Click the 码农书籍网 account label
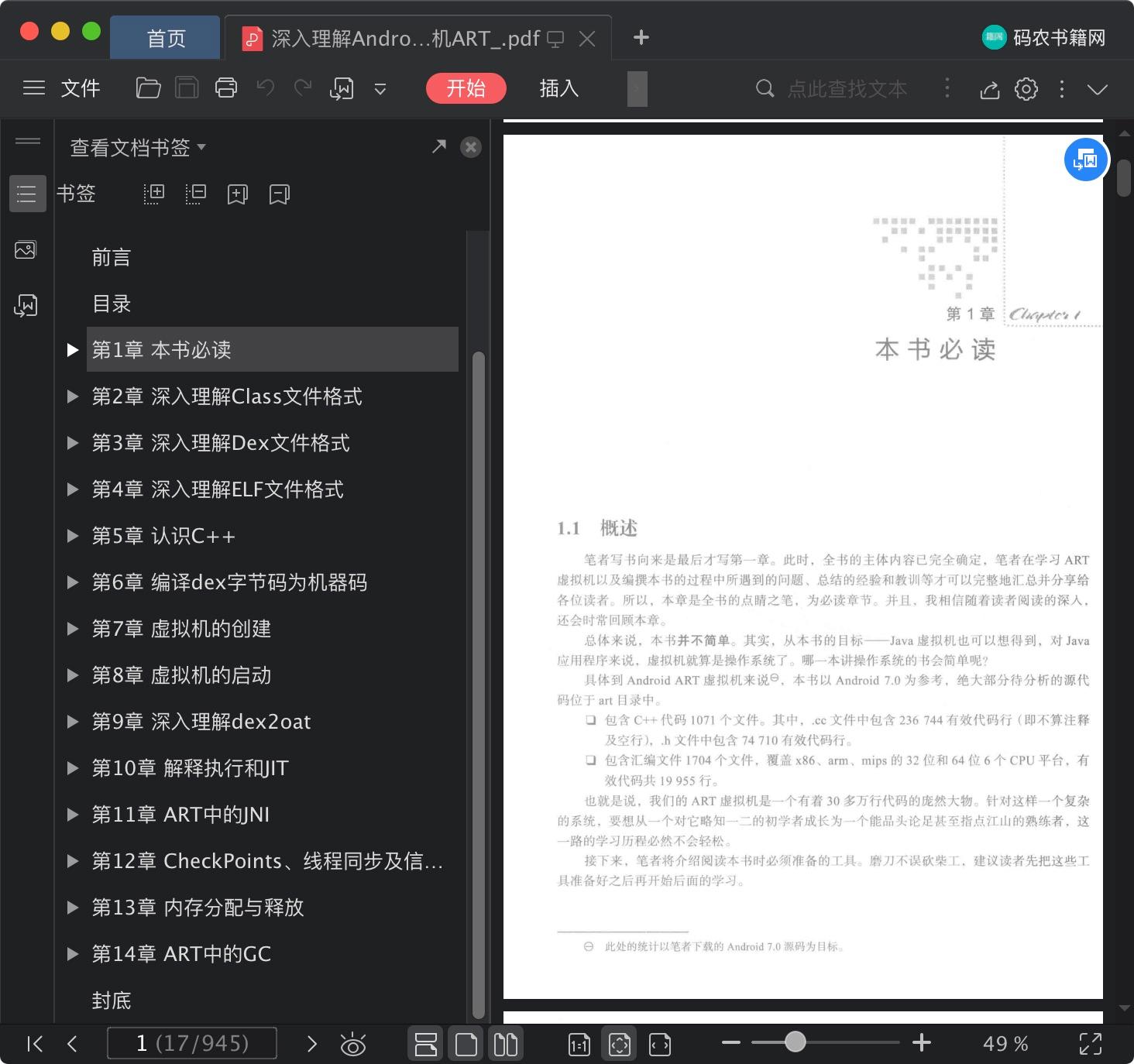The image size is (1134, 1064). 1058,37
